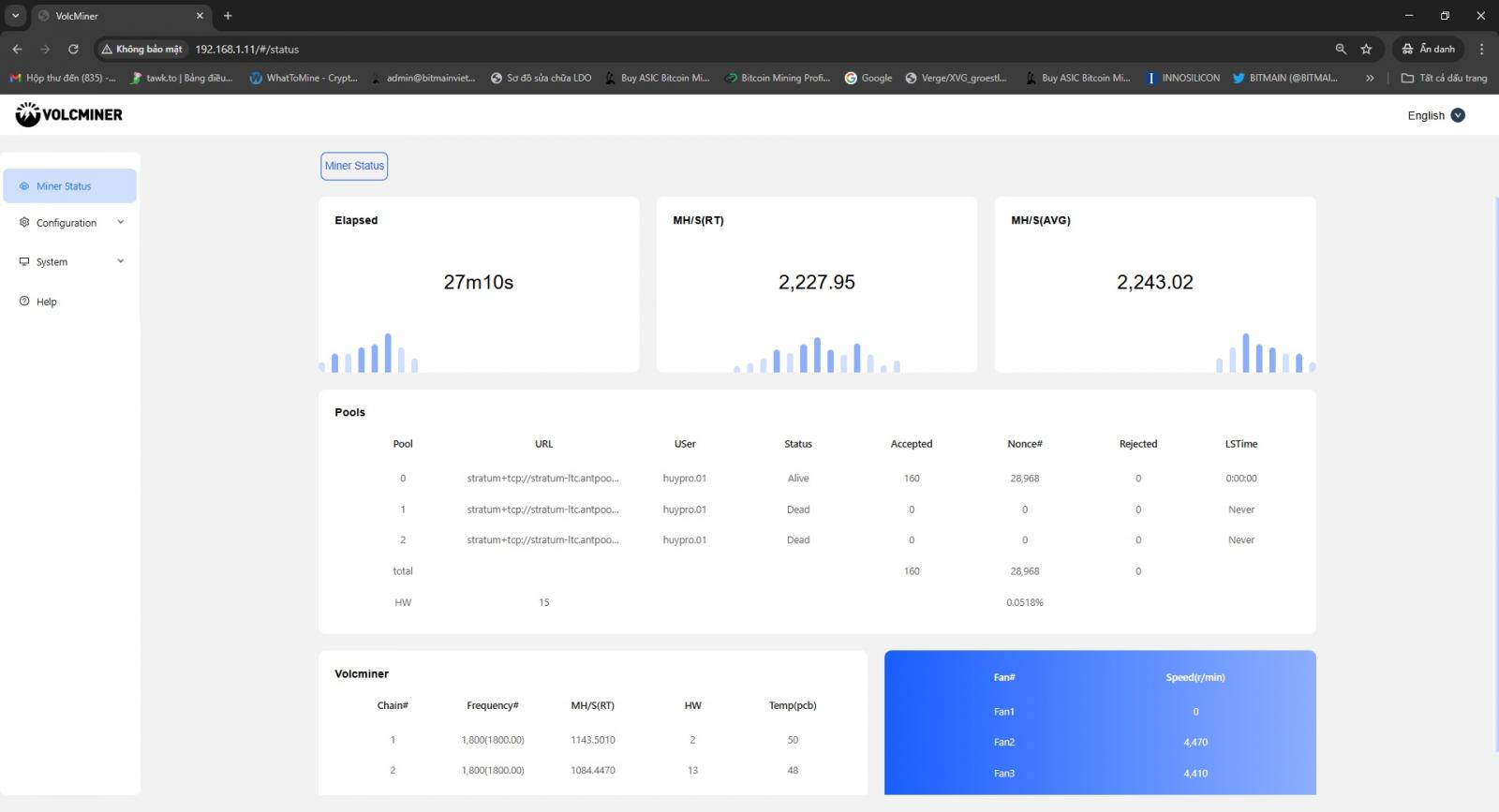1499x812 pixels.
Task: Select Miner Status in the sidebar
Action: tap(70, 186)
